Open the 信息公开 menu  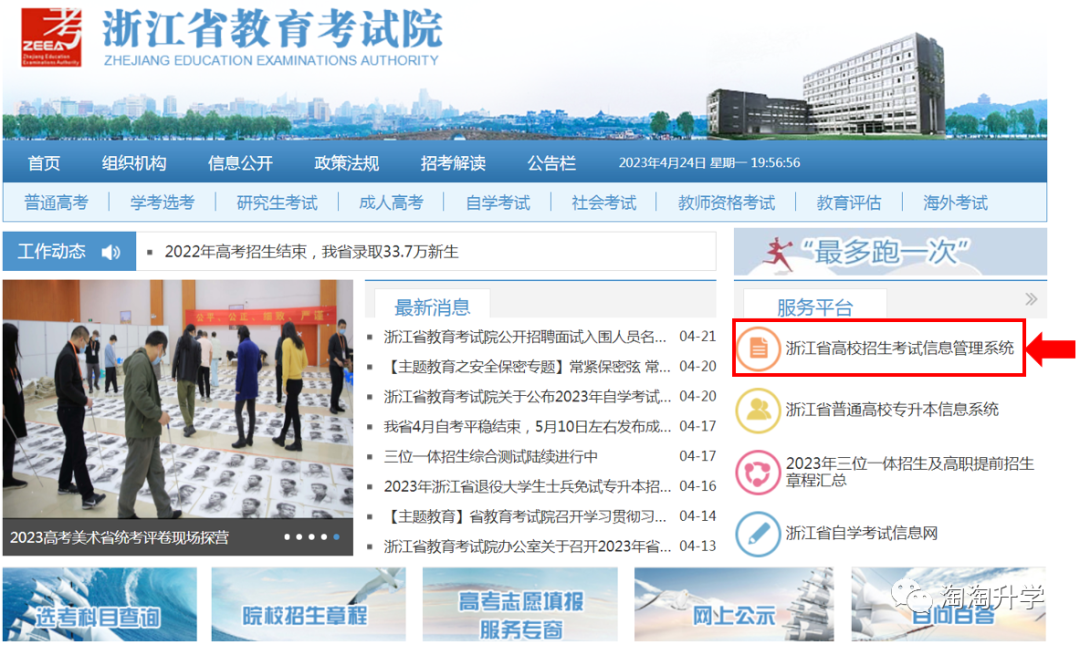[x=240, y=163]
